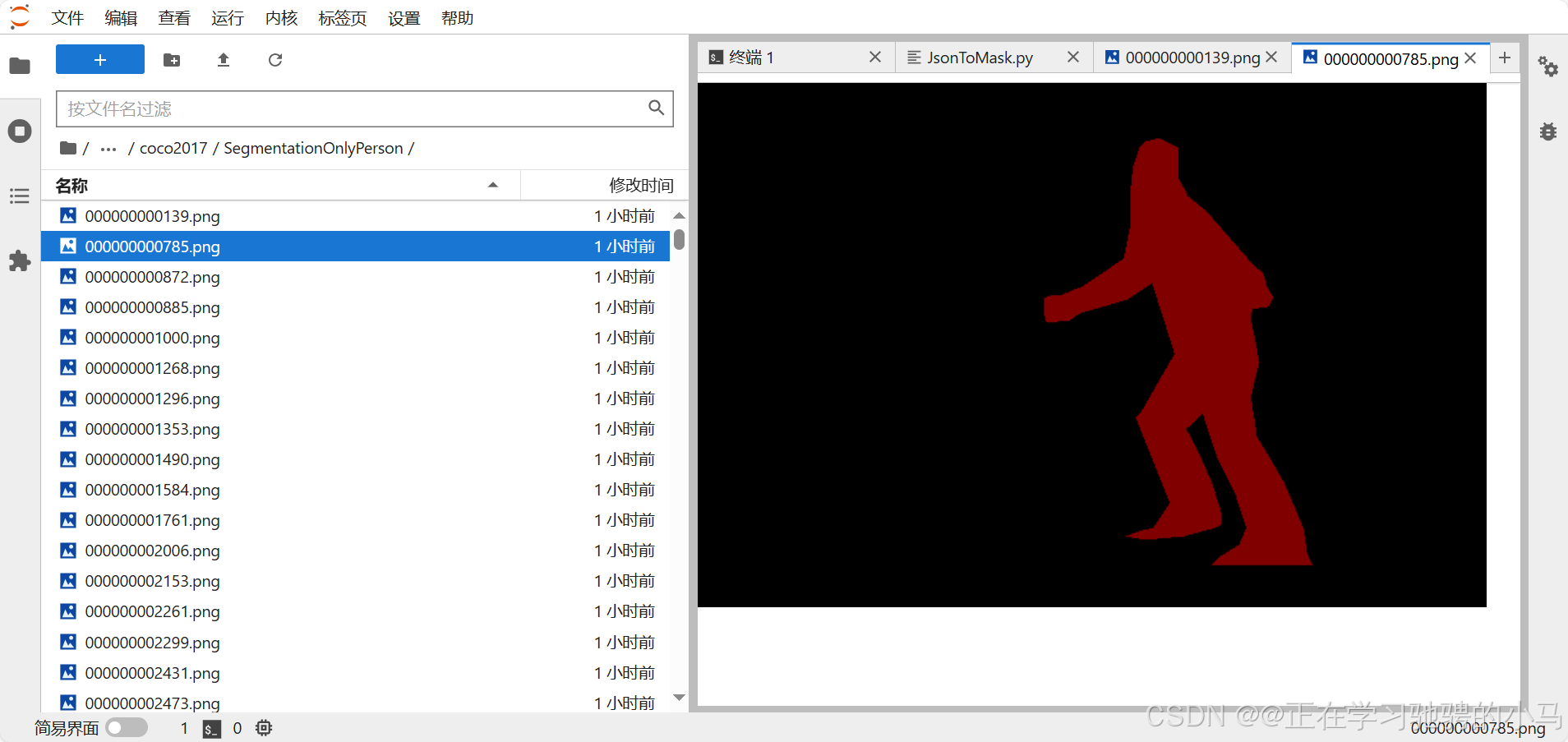Select file 000000000885.png in list

[355, 306]
